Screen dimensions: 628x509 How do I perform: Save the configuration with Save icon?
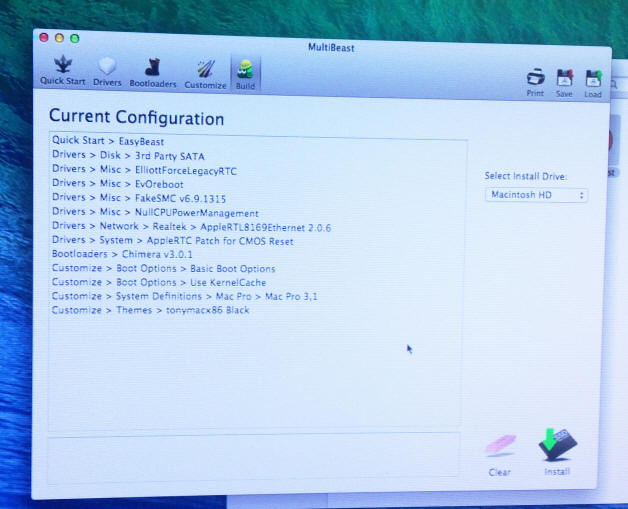click(x=564, y=80)
